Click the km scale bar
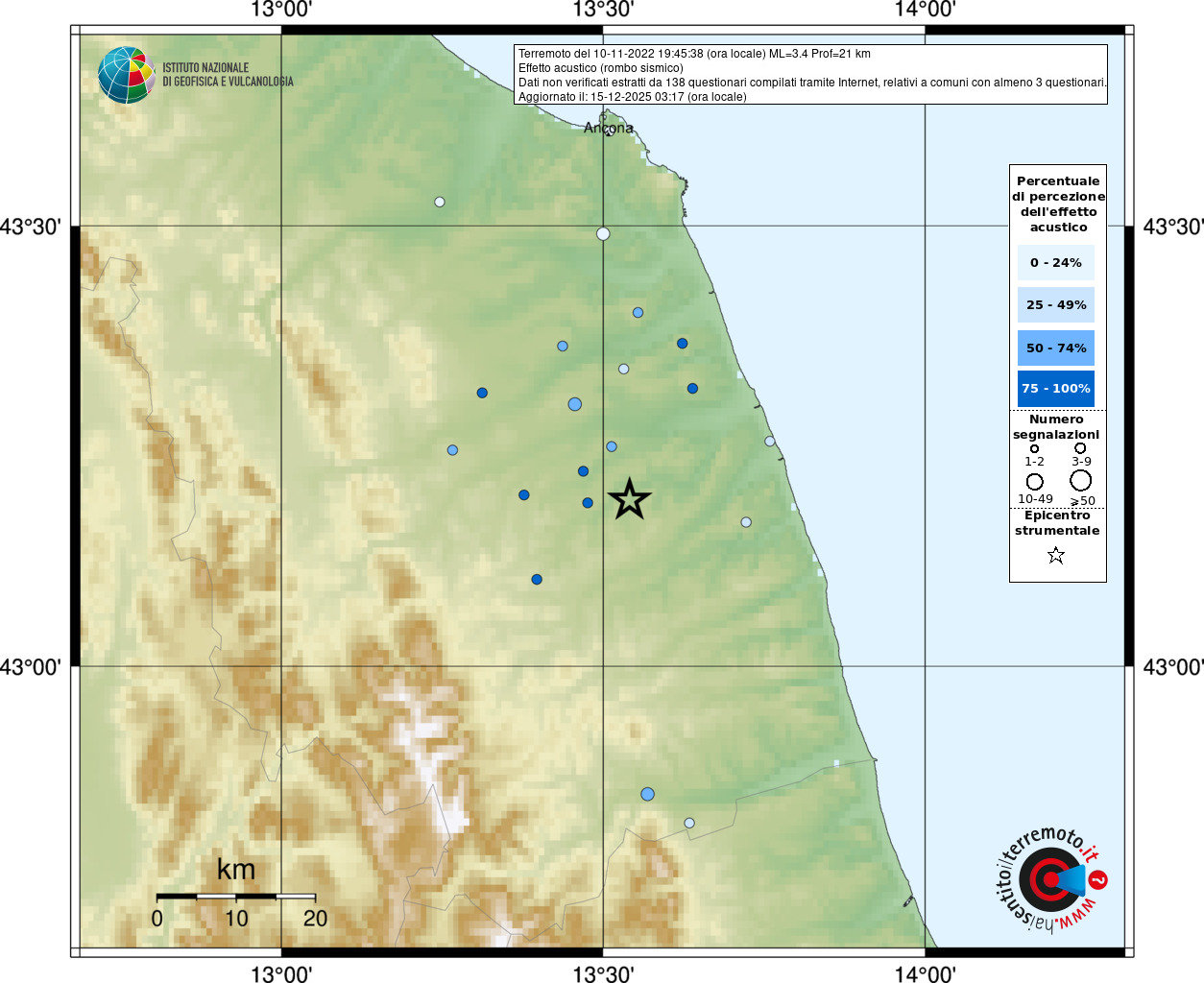Viewport: 1204px width, 983px height. click(x=236, y=897)
